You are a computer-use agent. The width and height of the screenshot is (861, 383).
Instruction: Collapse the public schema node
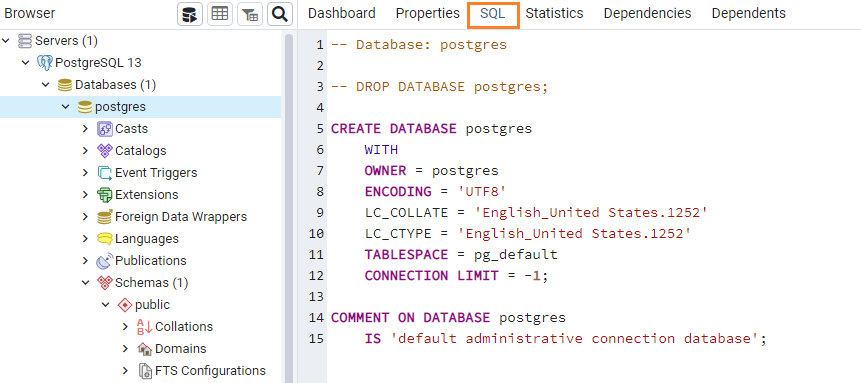106,304
